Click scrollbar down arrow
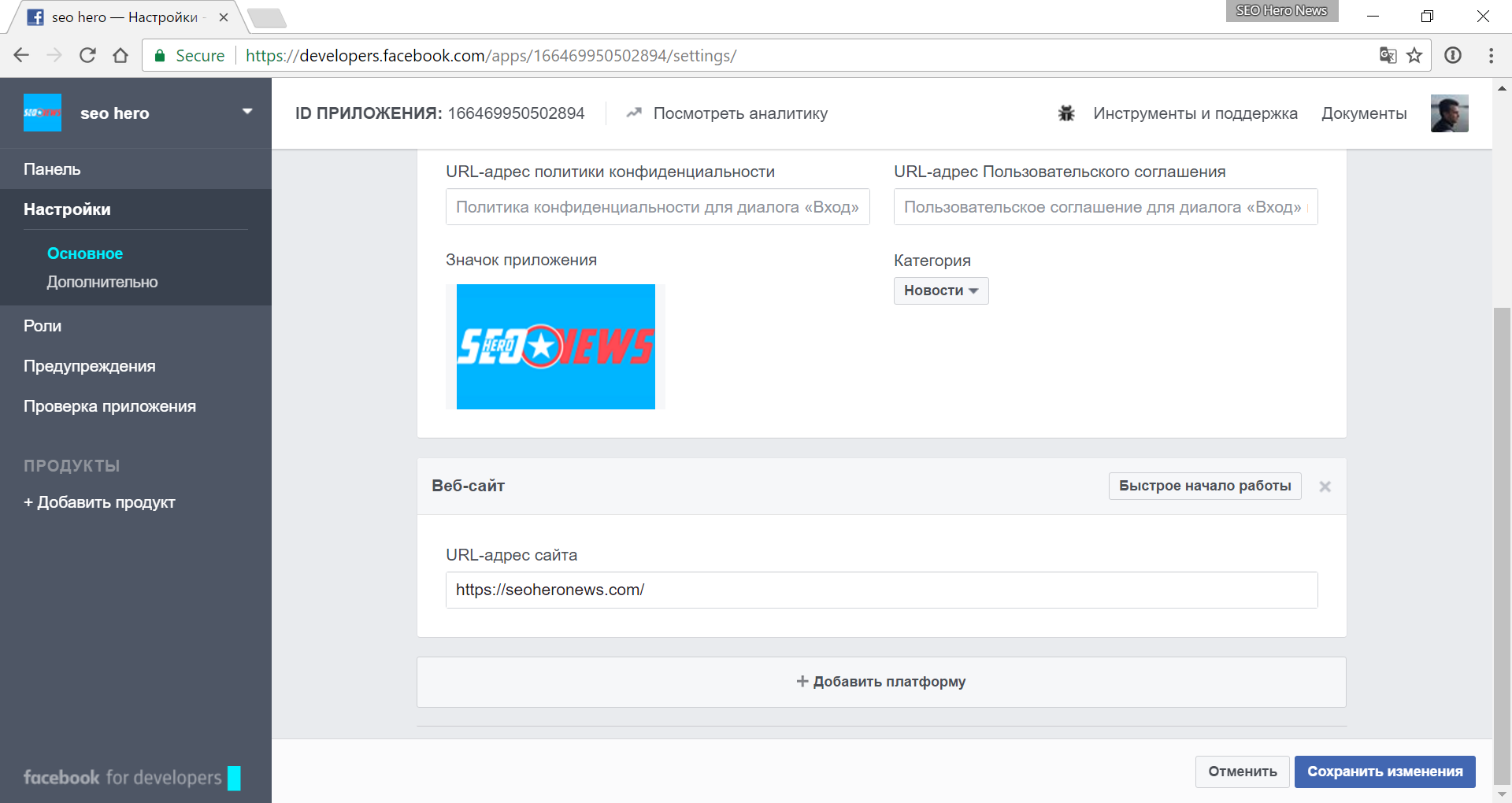This screenshot has height=803, width=1512. coord(1502,794)
